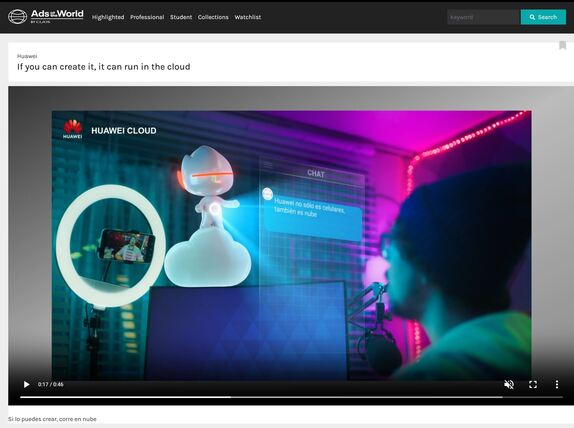Focus the Keyword search field

483,17
